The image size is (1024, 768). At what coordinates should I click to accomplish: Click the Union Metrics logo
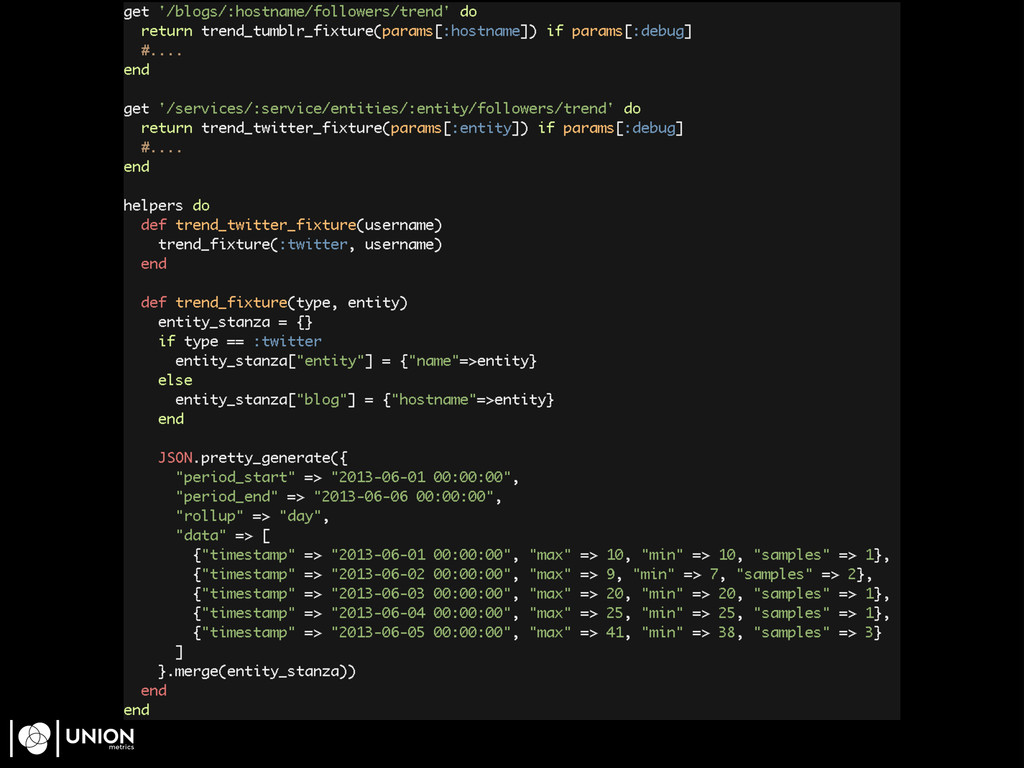(x=73, y=738)
